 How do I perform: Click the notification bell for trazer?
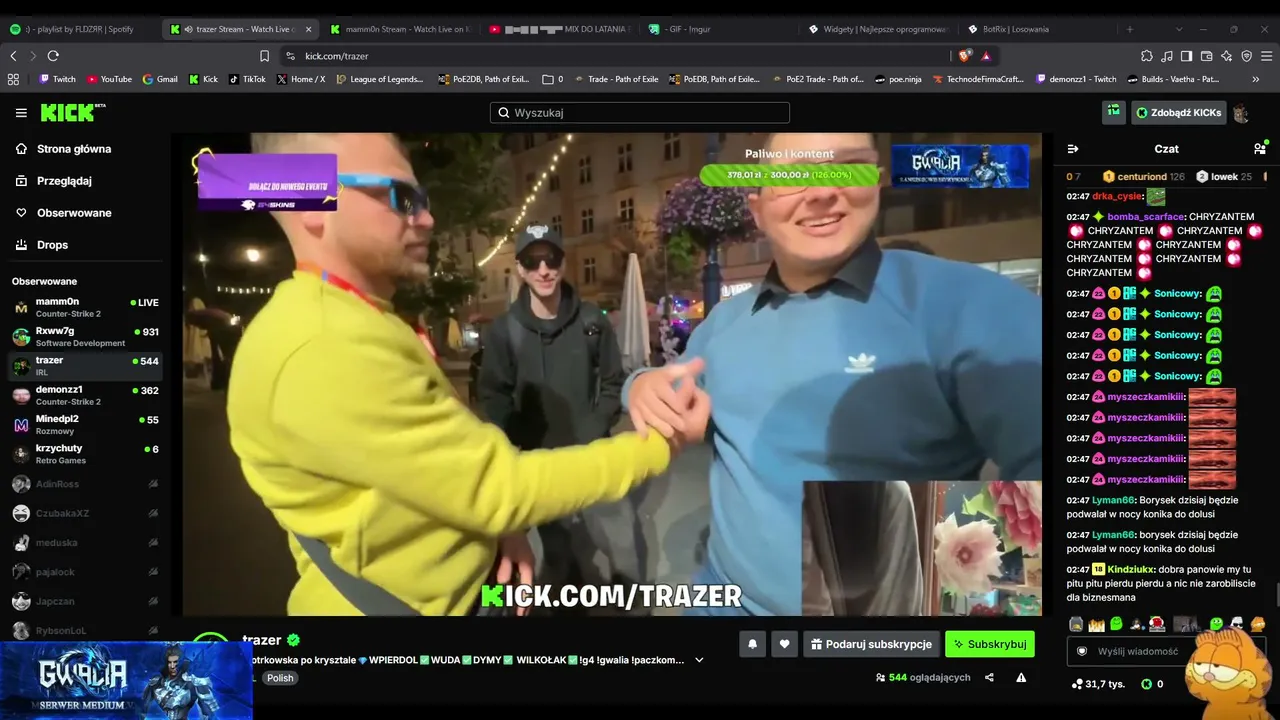[753, 644]
